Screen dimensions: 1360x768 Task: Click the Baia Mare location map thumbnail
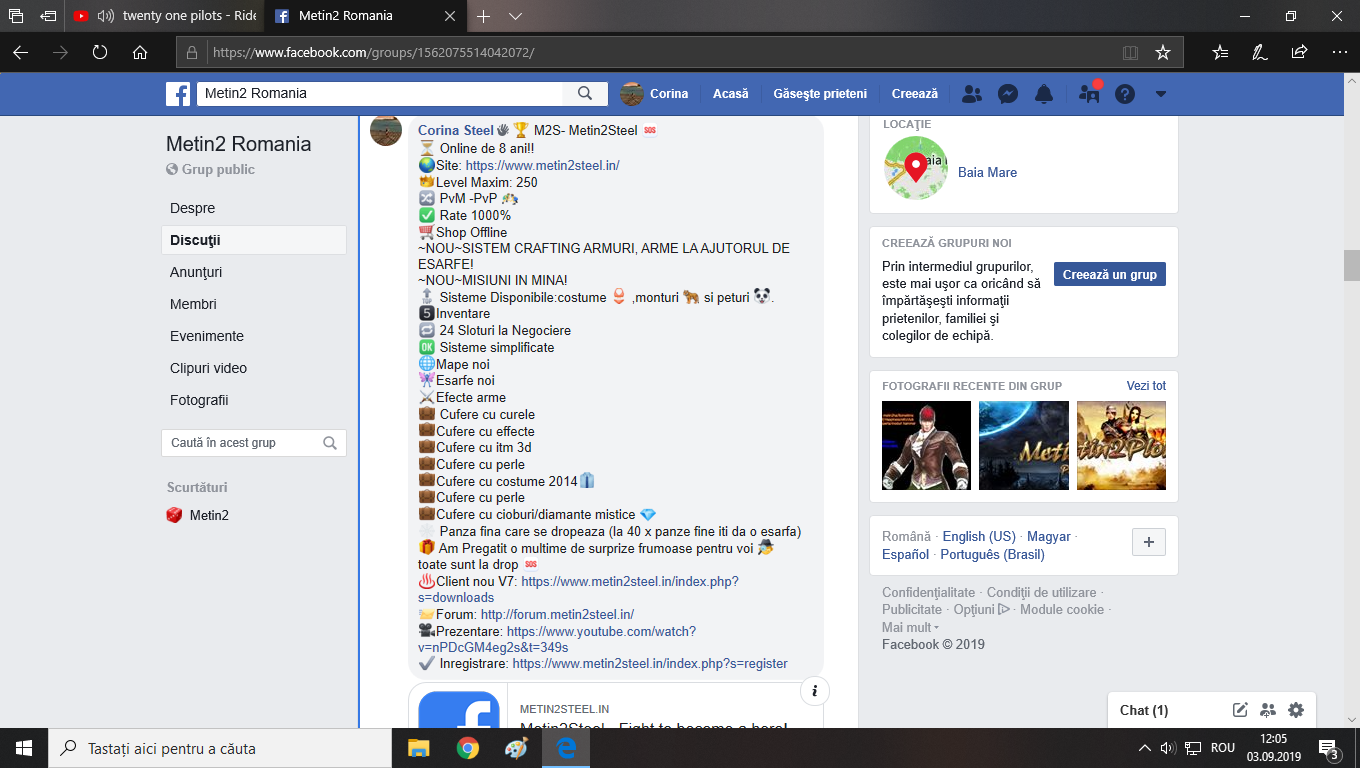point(915,168)
